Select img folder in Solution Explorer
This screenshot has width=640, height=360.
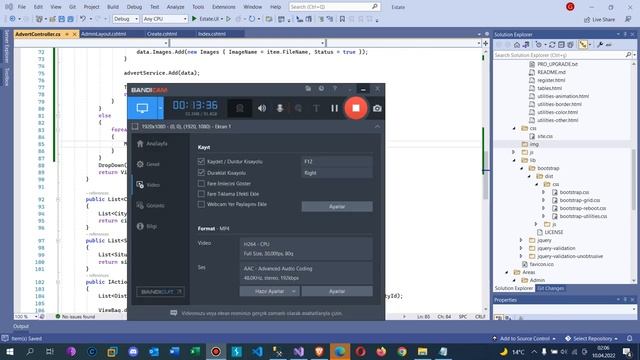tap(534, 144)
